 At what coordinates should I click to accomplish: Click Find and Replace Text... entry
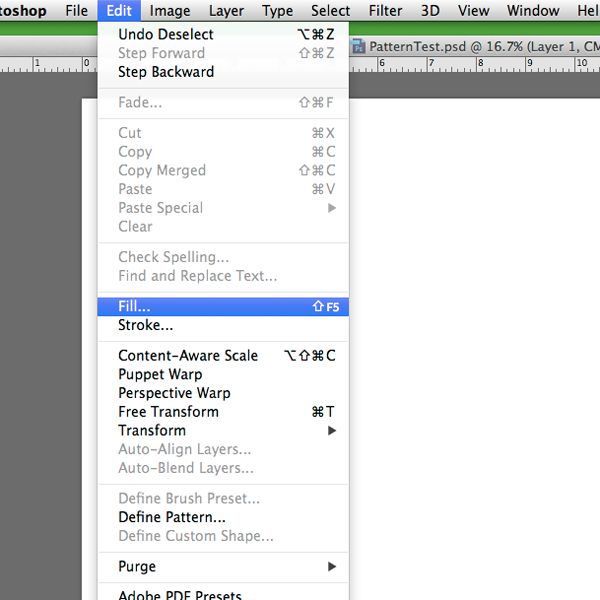(223, 276)
